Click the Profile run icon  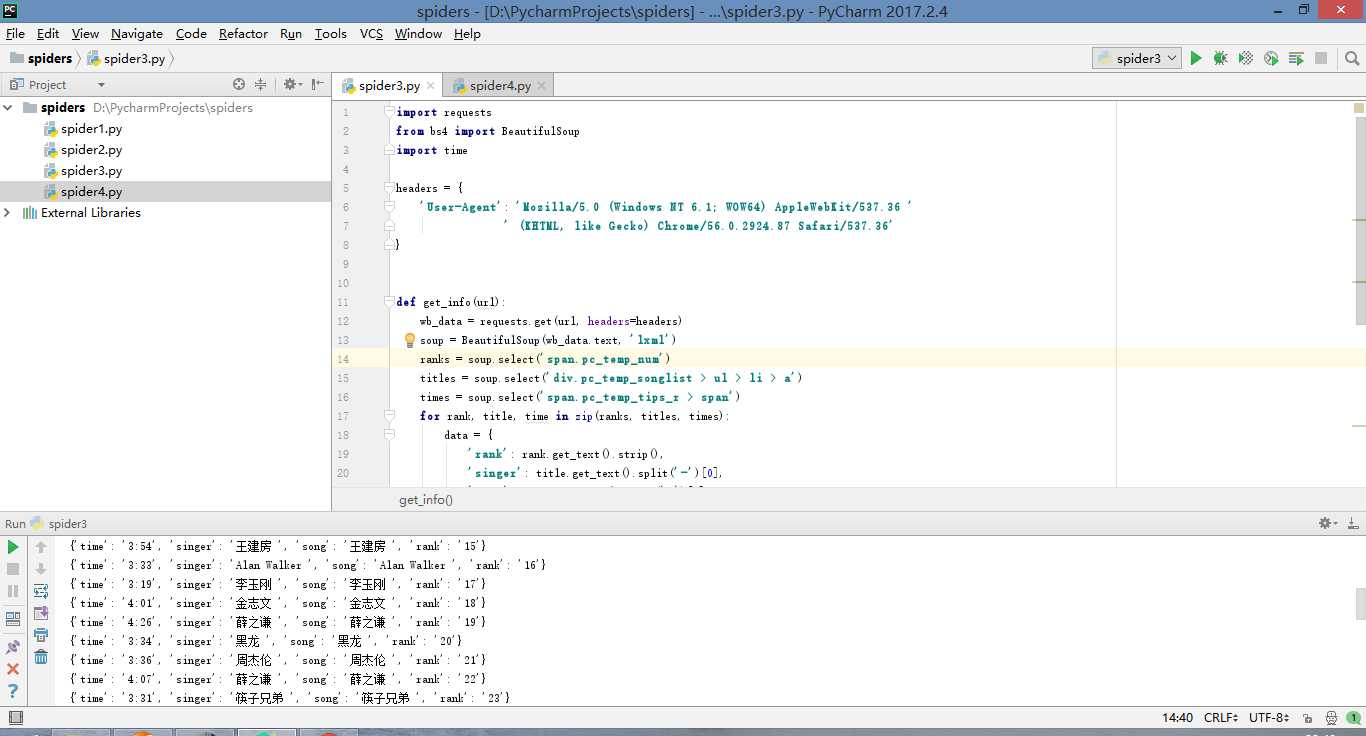click(1271, 59)
